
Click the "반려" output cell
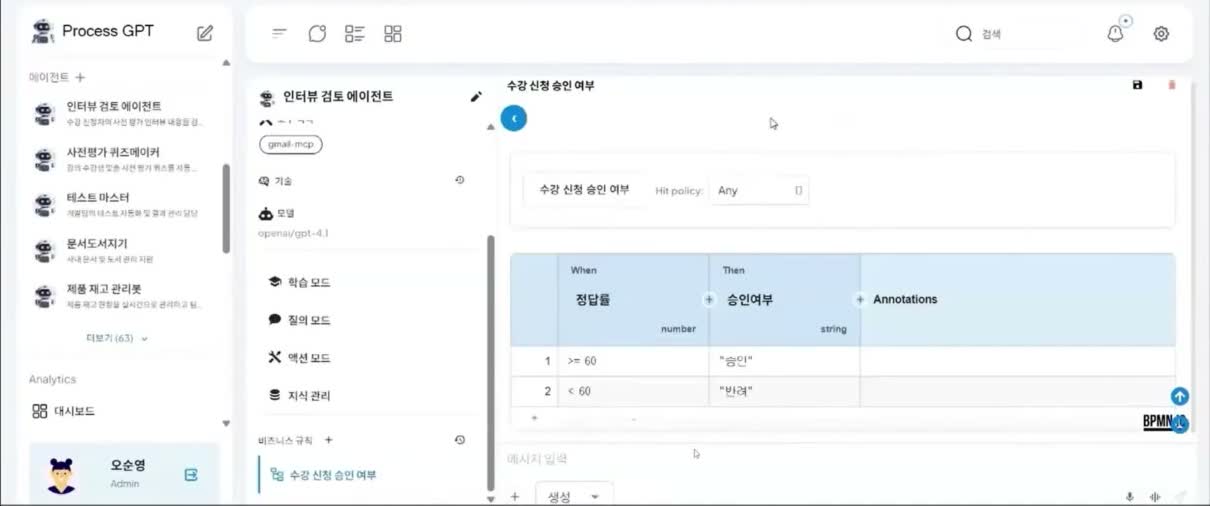pos(785,391)
